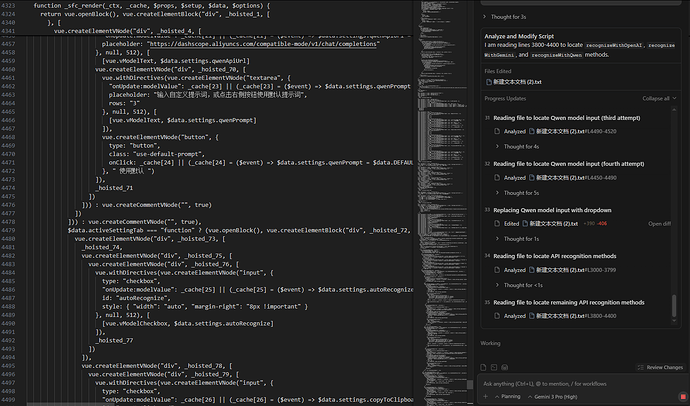Viewport: 690px width, 406px height.
Task: Click 'Progress Updates' label
Action: pos(505,99)
